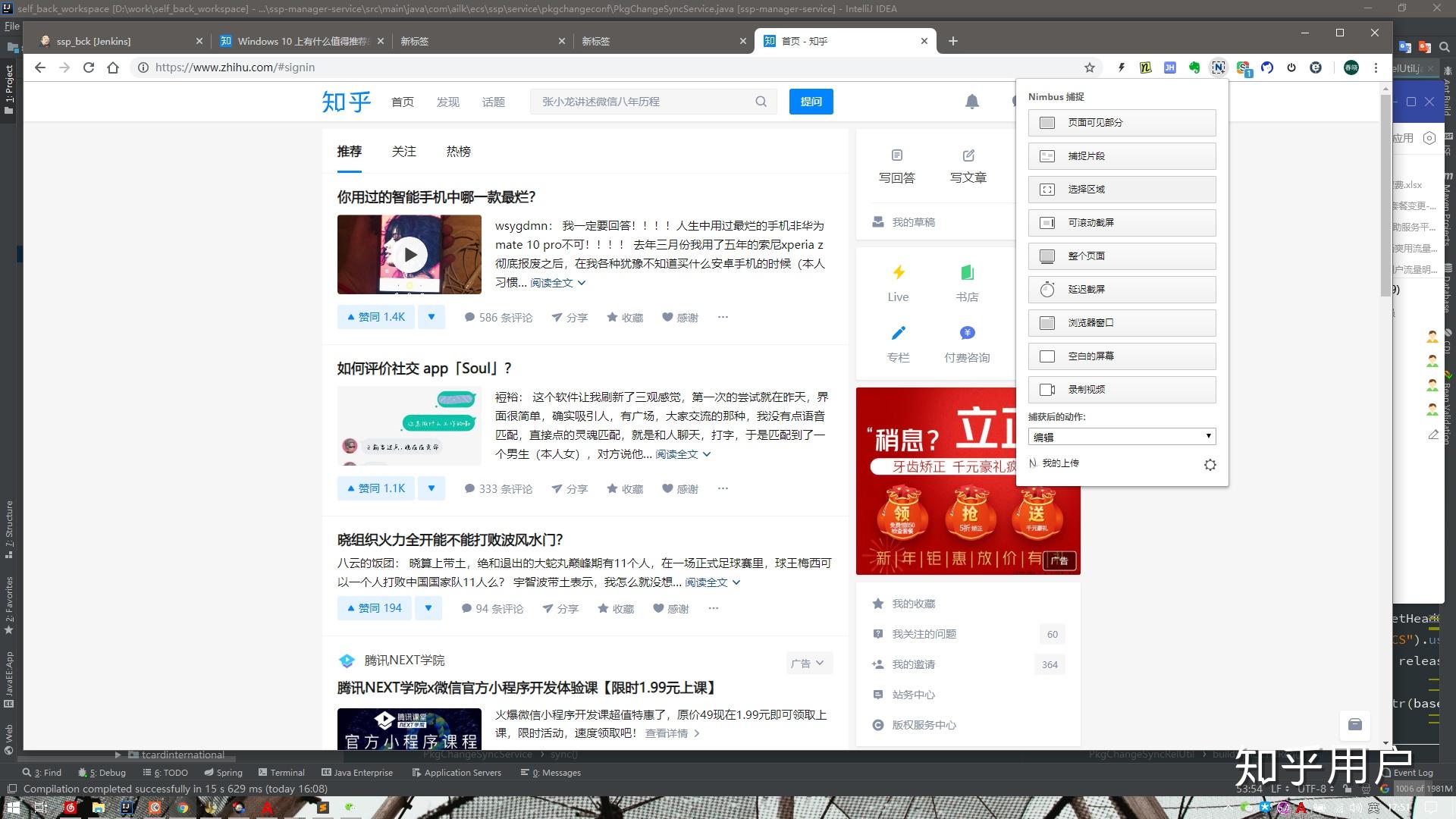
Task: Open 586 条评论 on the smartphone answer
Action: (x=498, y=318)
